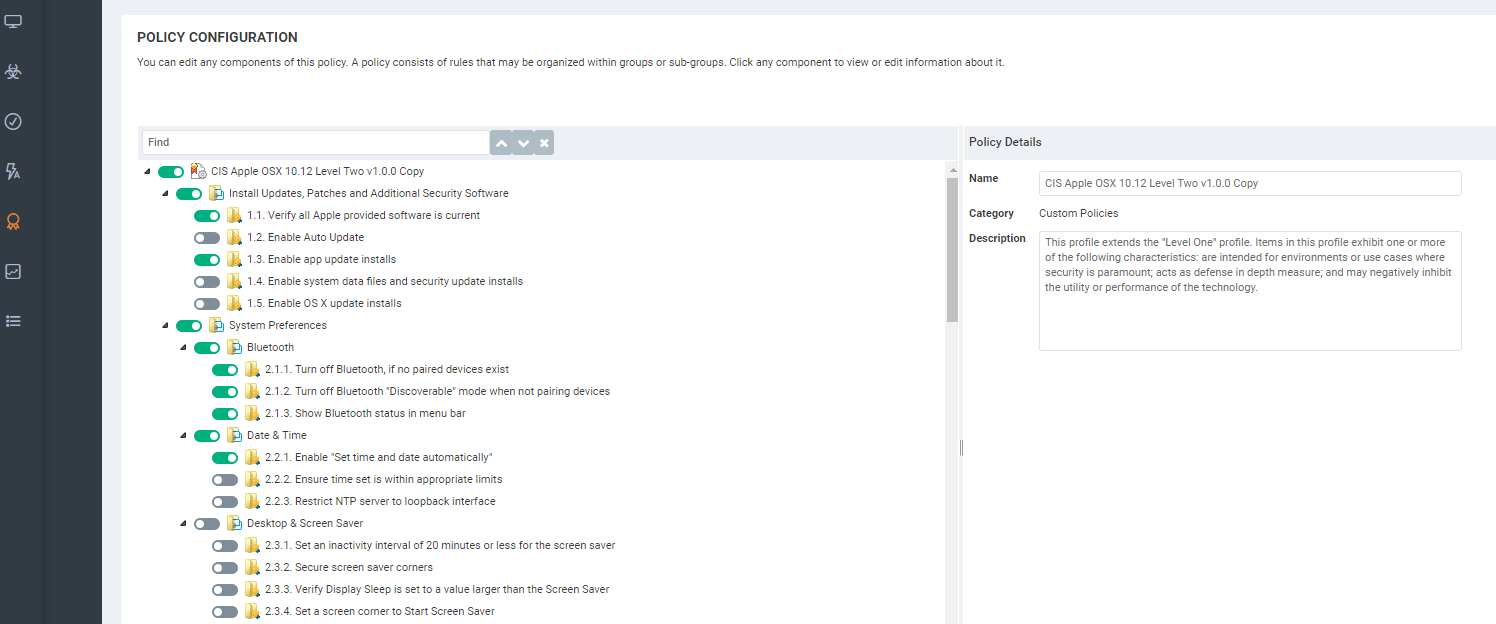Click the policy icon of CIS Apple OSX root

tap(198, 171)
